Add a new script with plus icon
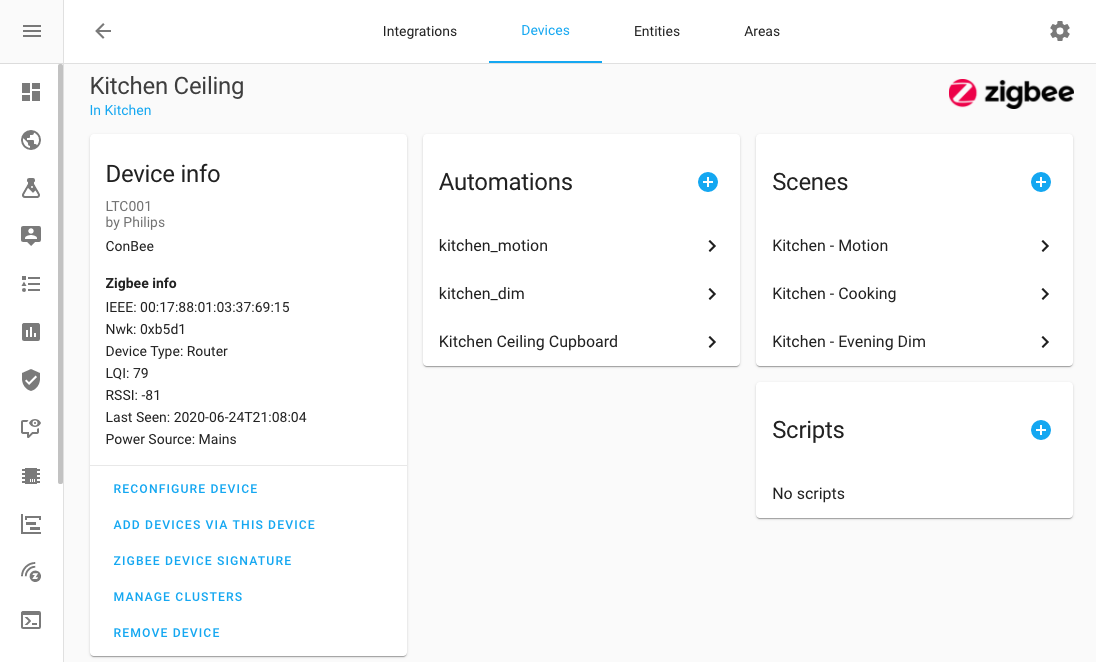Screen dimensions: 1096x662 (1041, 430)
